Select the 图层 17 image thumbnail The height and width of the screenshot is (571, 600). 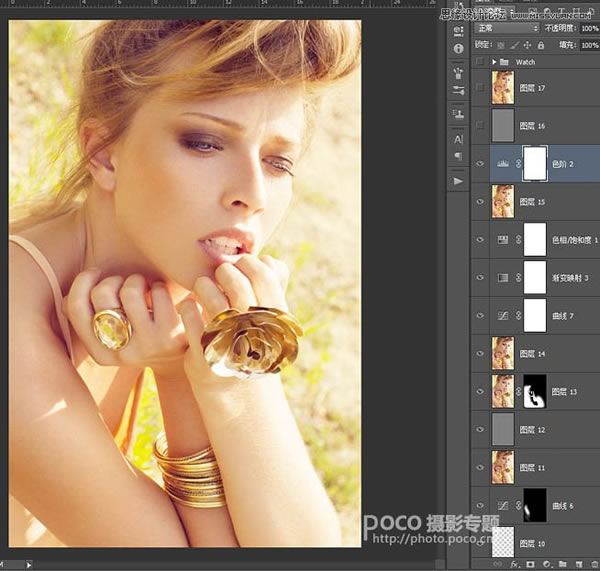(503, 88)
